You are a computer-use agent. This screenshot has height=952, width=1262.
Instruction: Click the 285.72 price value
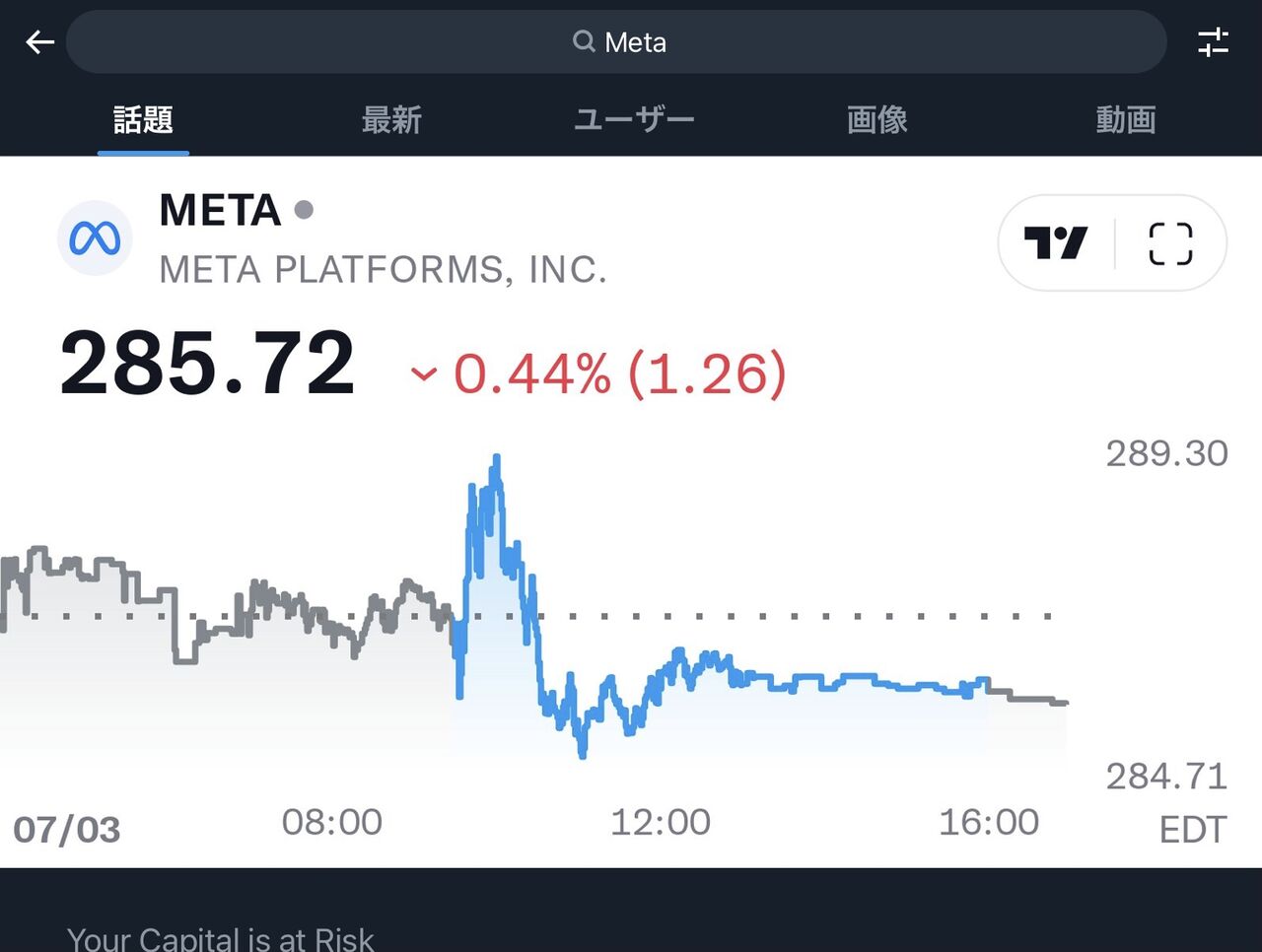pyautogui.click(x=207, y=364)
